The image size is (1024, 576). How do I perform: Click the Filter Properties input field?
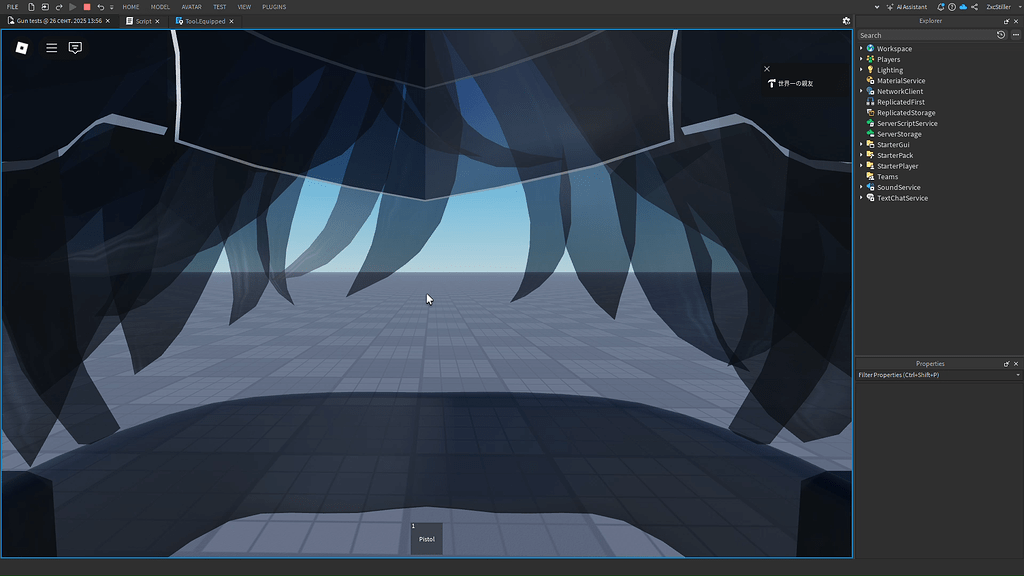[936, 375]
